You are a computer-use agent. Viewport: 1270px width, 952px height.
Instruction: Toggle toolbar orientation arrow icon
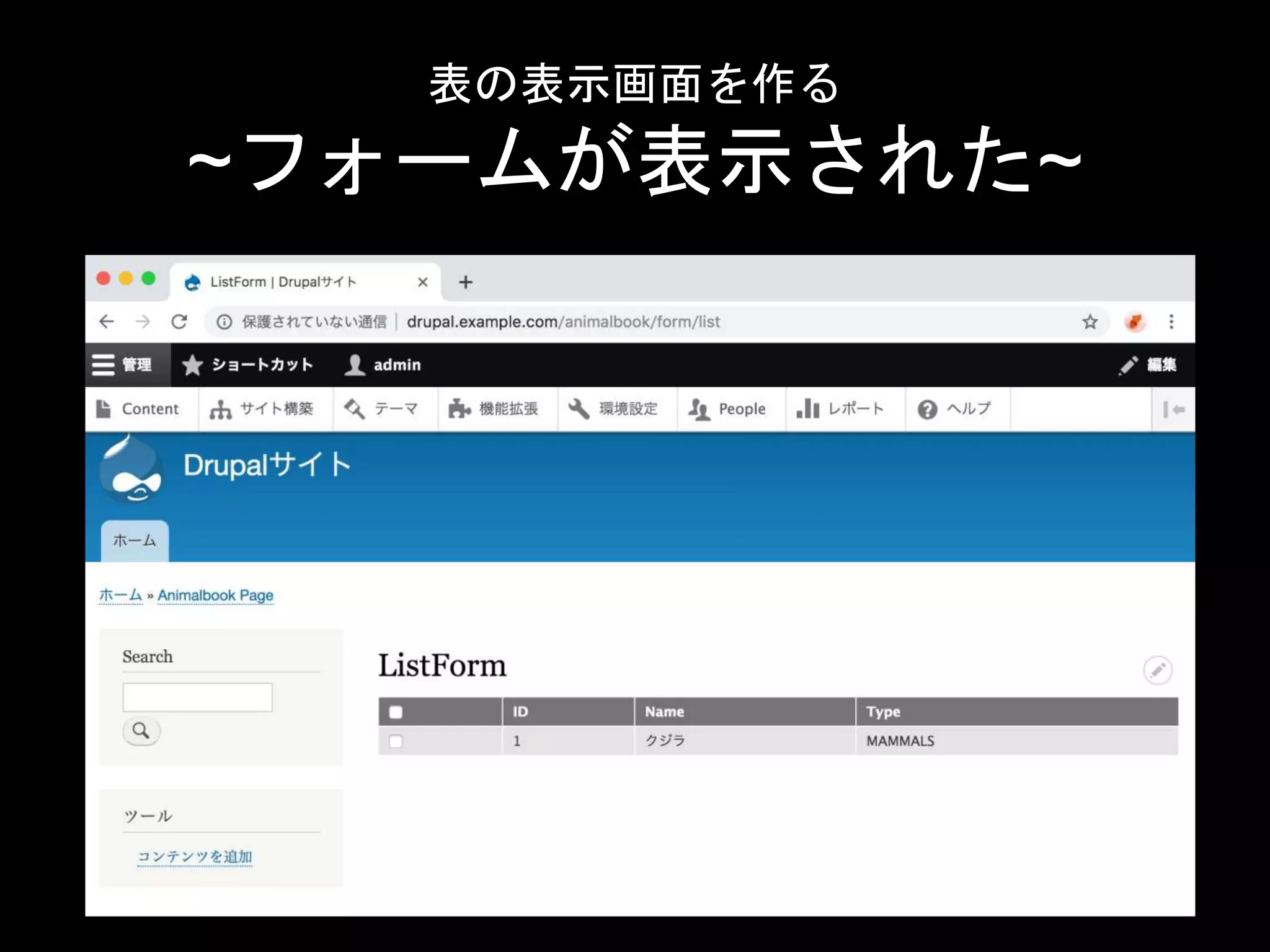click(x=1173, y=410)
